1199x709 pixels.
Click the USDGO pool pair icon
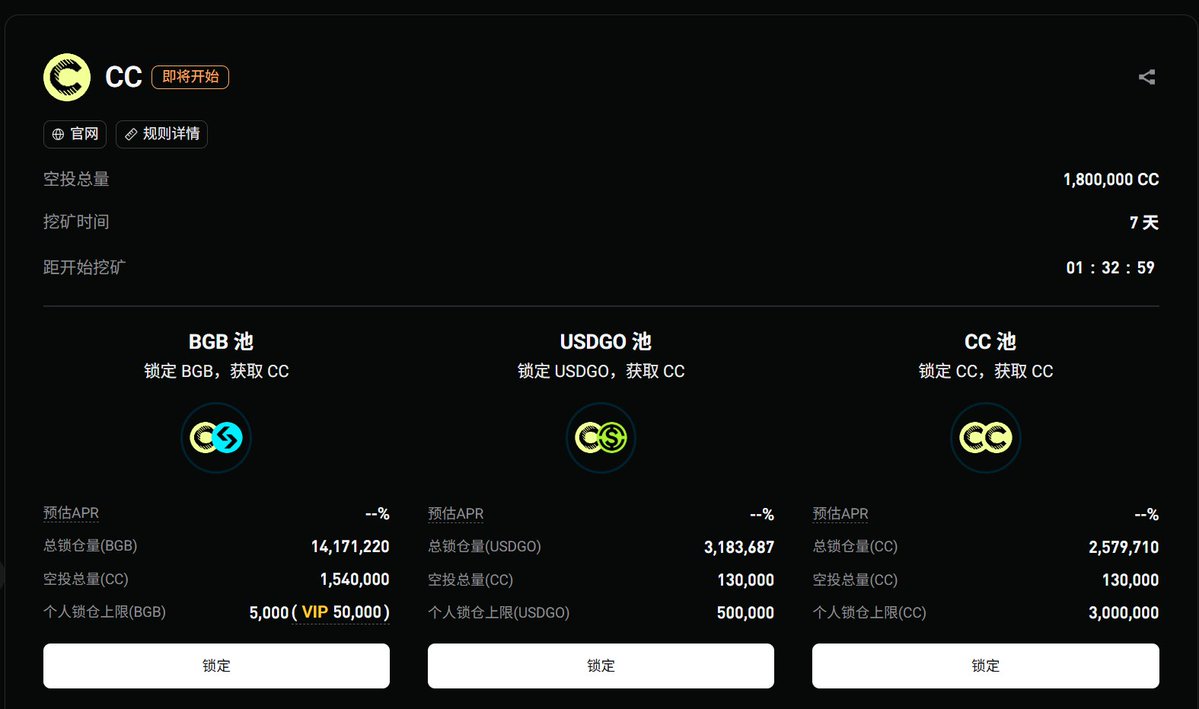click(x=601, y=437)
